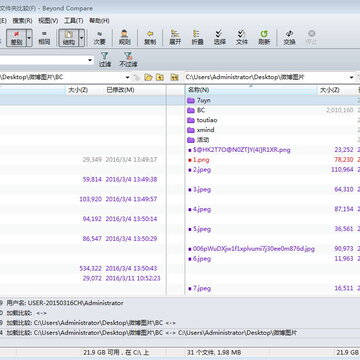Click the greyed 停止 (stop) icon
The width and height of the screenshot is (360, 360).
tap(312, 37)
